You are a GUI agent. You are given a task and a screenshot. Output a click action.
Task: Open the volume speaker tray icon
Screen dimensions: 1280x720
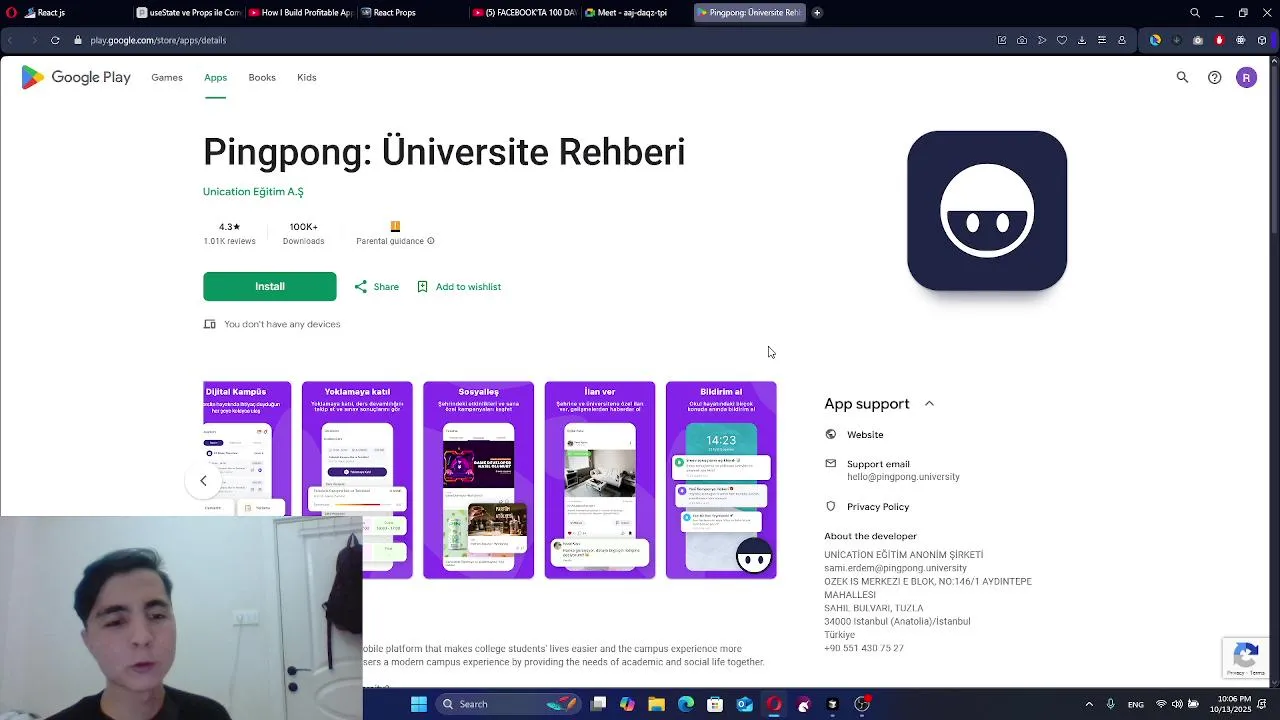(x=1177, y=704)
